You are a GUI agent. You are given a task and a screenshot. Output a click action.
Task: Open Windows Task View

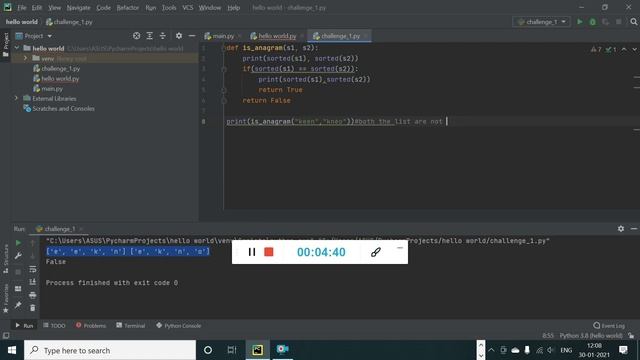click(x=232, y=350)
